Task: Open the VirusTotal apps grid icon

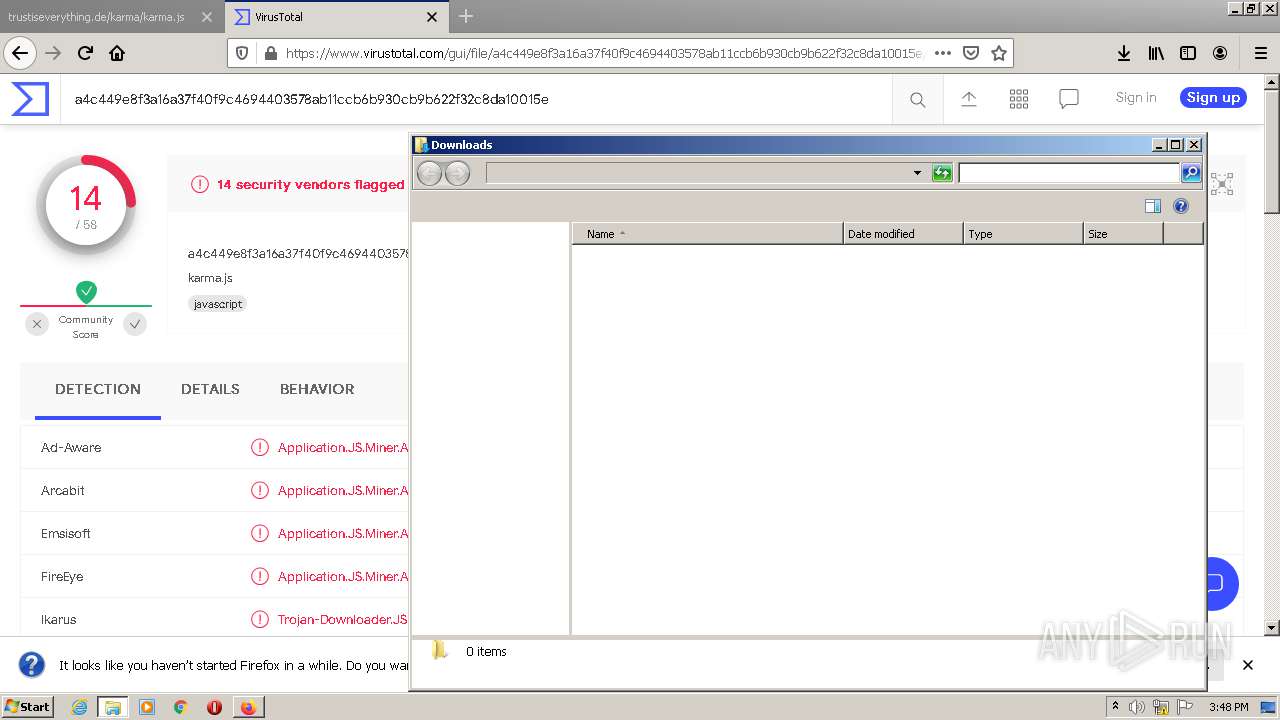Action: pos(1019,98)
